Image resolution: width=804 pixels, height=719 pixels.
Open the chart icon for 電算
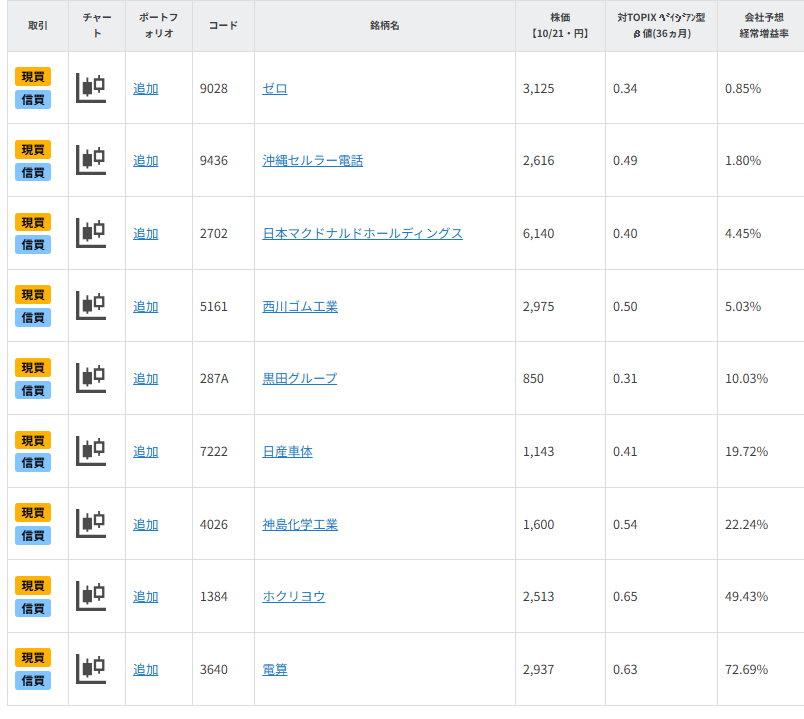(91, 669)
